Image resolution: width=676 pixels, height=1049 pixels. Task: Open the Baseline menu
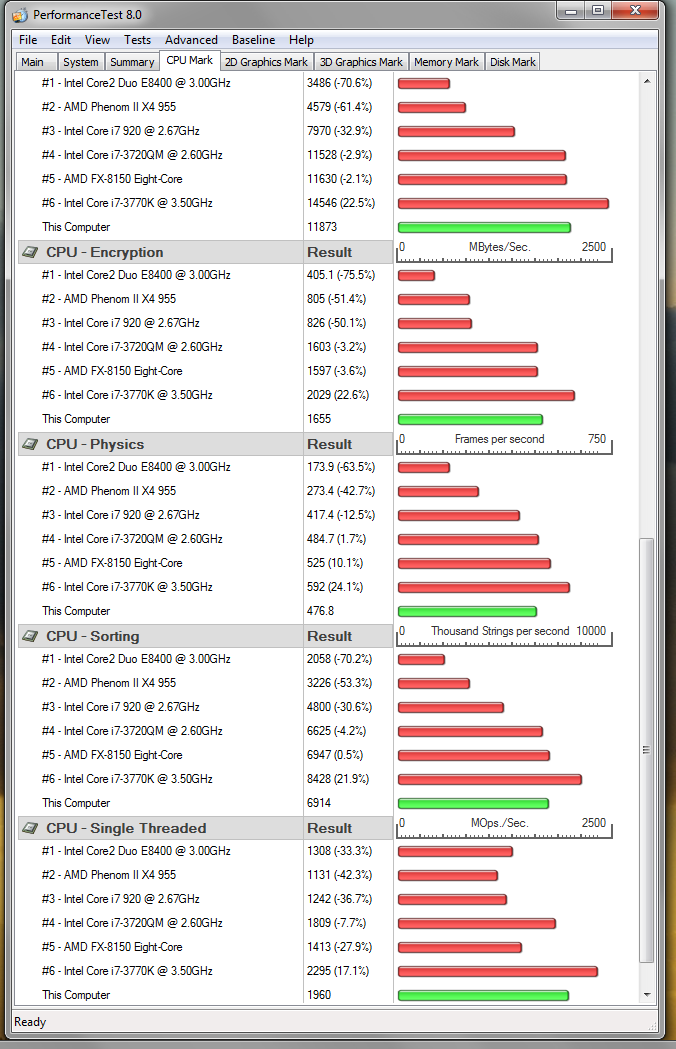254,40
